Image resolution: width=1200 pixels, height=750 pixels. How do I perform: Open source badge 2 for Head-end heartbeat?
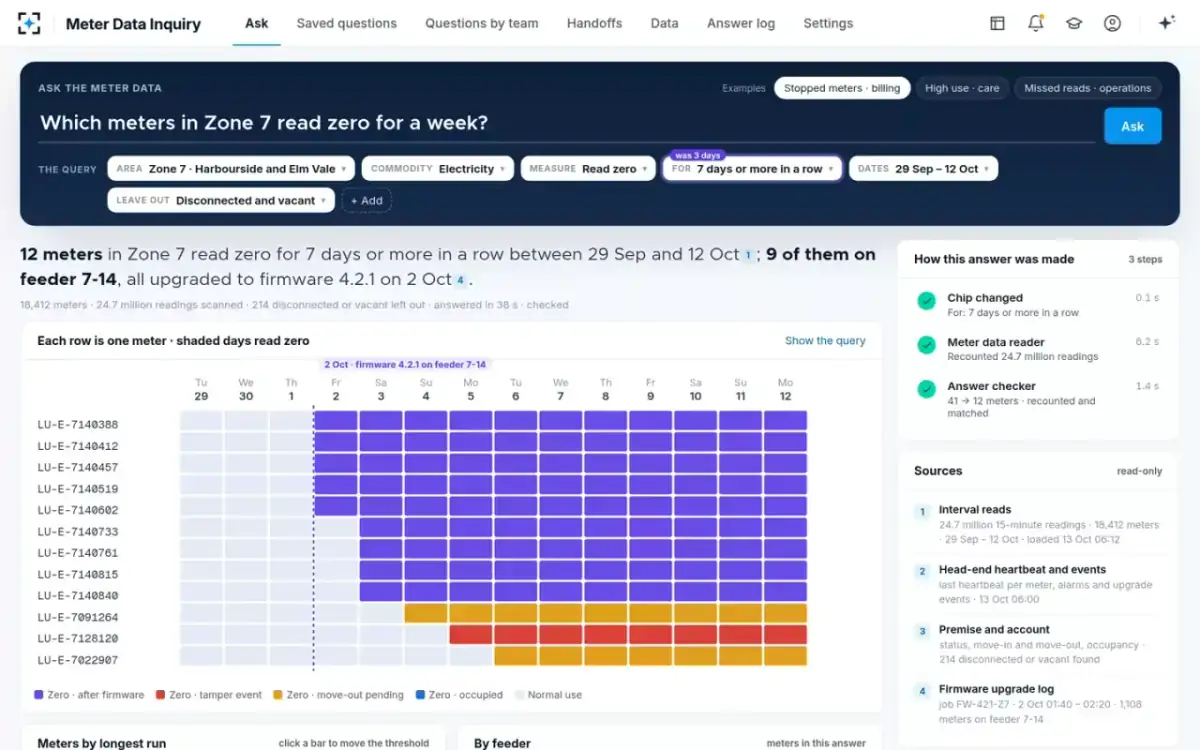point(923,572)
